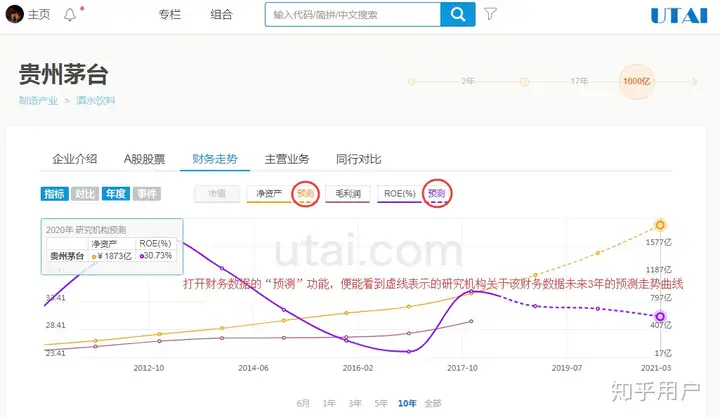The image size is (720, 417).
Task: Open the 组合 menu item
Action: [221, 14]
